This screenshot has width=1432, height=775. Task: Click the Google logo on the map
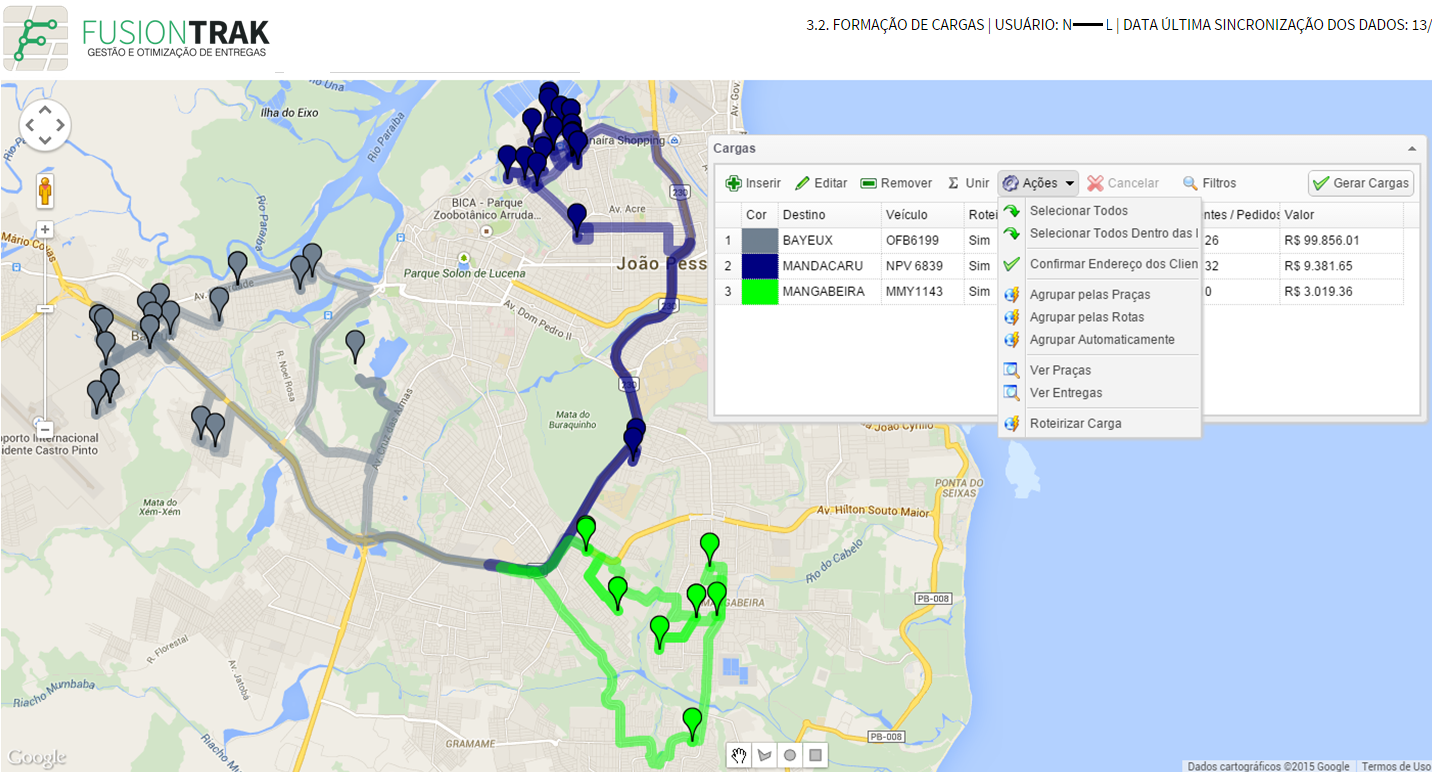[x=36, y=757]
